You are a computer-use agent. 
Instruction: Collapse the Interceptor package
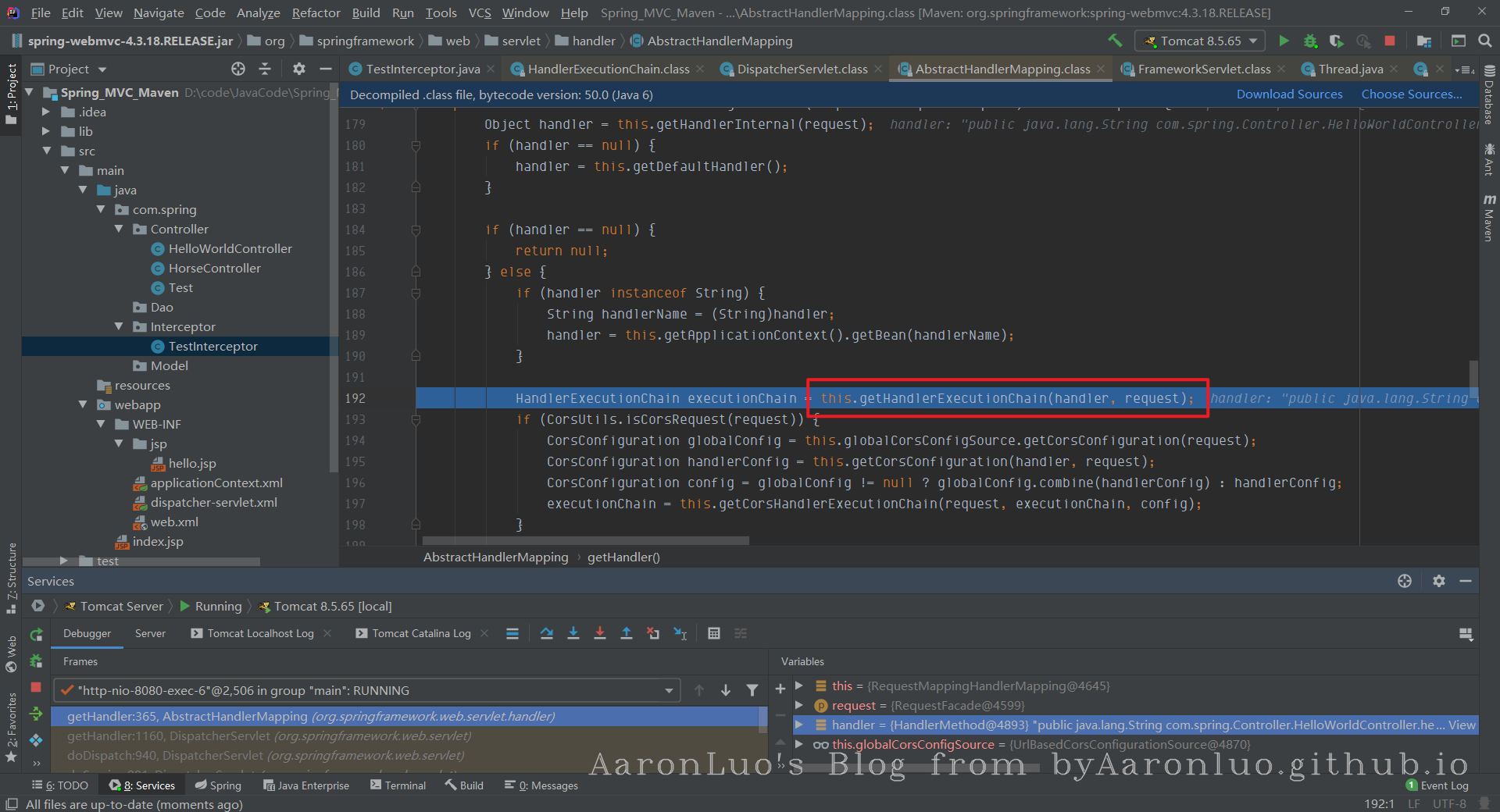pos(119,326)
